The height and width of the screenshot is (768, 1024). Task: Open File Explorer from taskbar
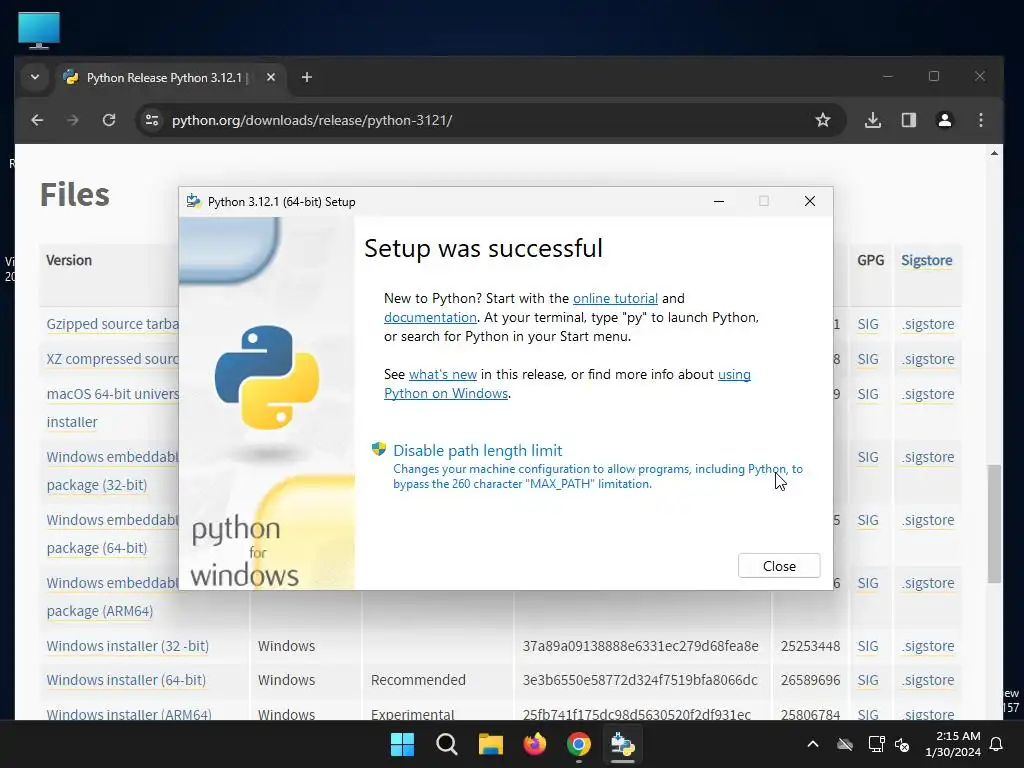tap(490, 744)
